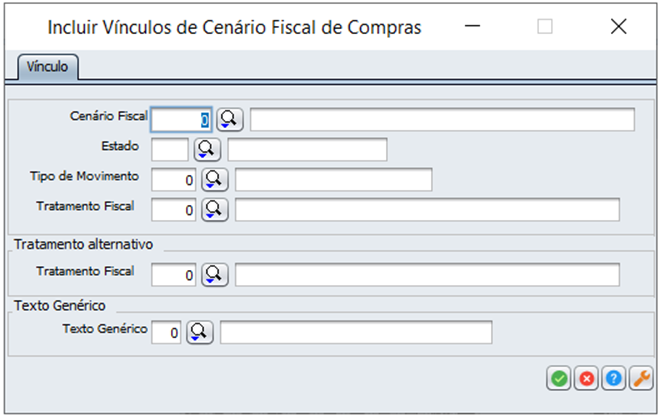660x418 pixels.
Task: Click the Cenário Fiscal description field
Action: [442, 120]
